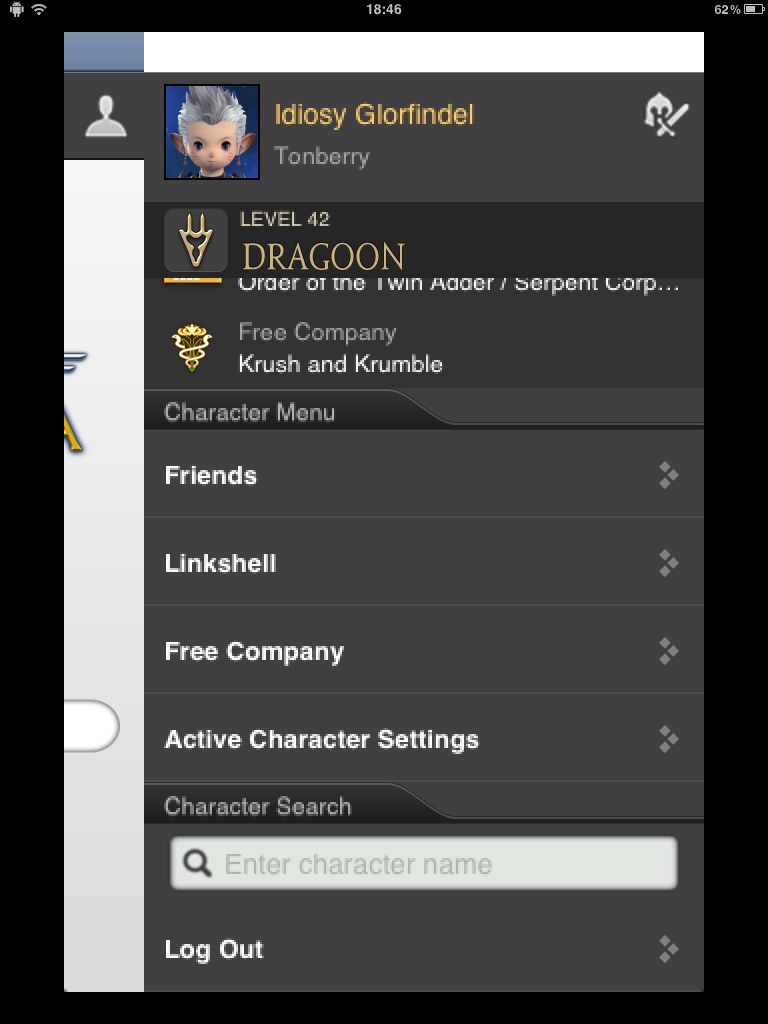
Task: Open Idiosy Glorfindel character portrait
Action: coord(212,131)
